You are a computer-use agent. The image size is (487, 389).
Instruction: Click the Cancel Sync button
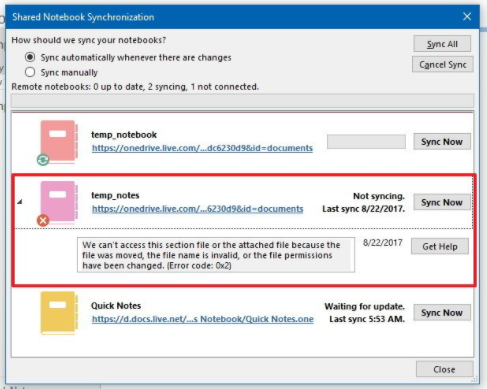(x=443, y=64)
